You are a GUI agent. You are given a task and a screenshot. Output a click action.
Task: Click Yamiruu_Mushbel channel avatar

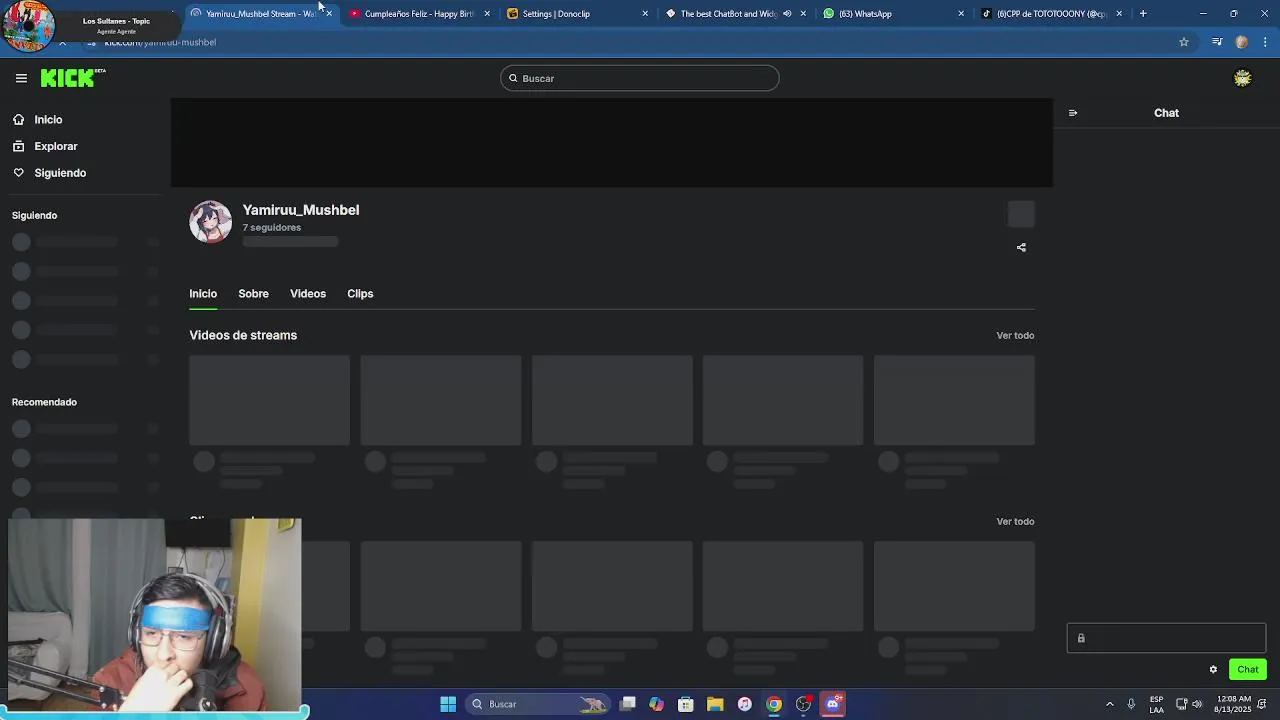coord(210,221)
